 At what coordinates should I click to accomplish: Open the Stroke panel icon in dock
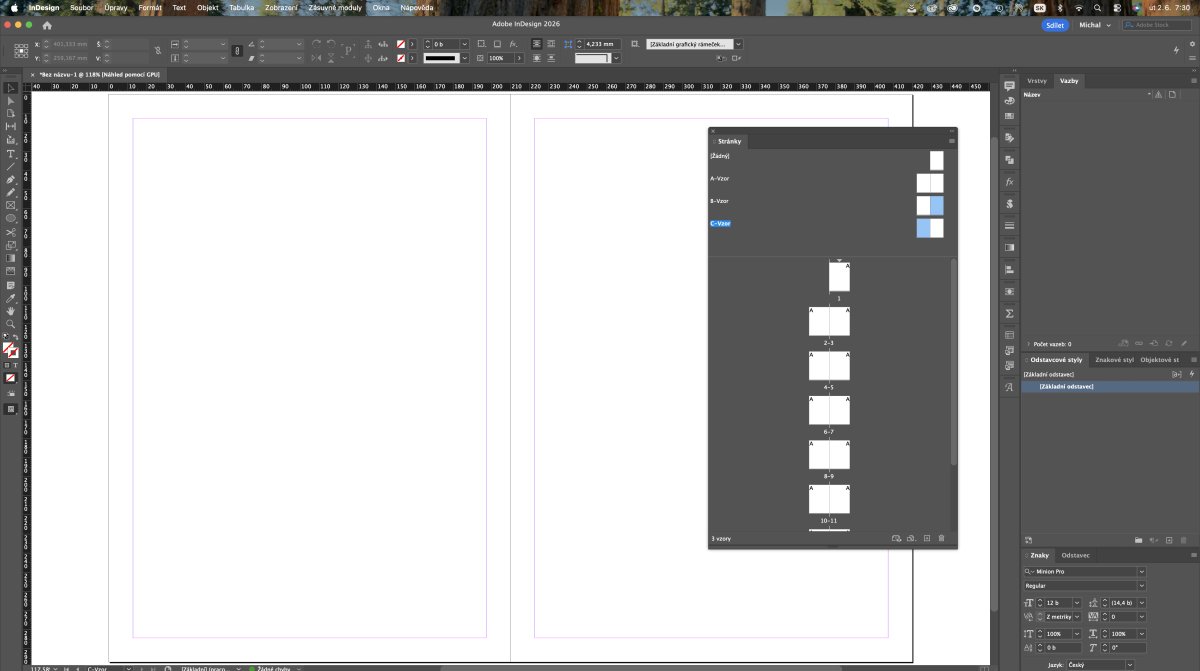pos(1010,225)
